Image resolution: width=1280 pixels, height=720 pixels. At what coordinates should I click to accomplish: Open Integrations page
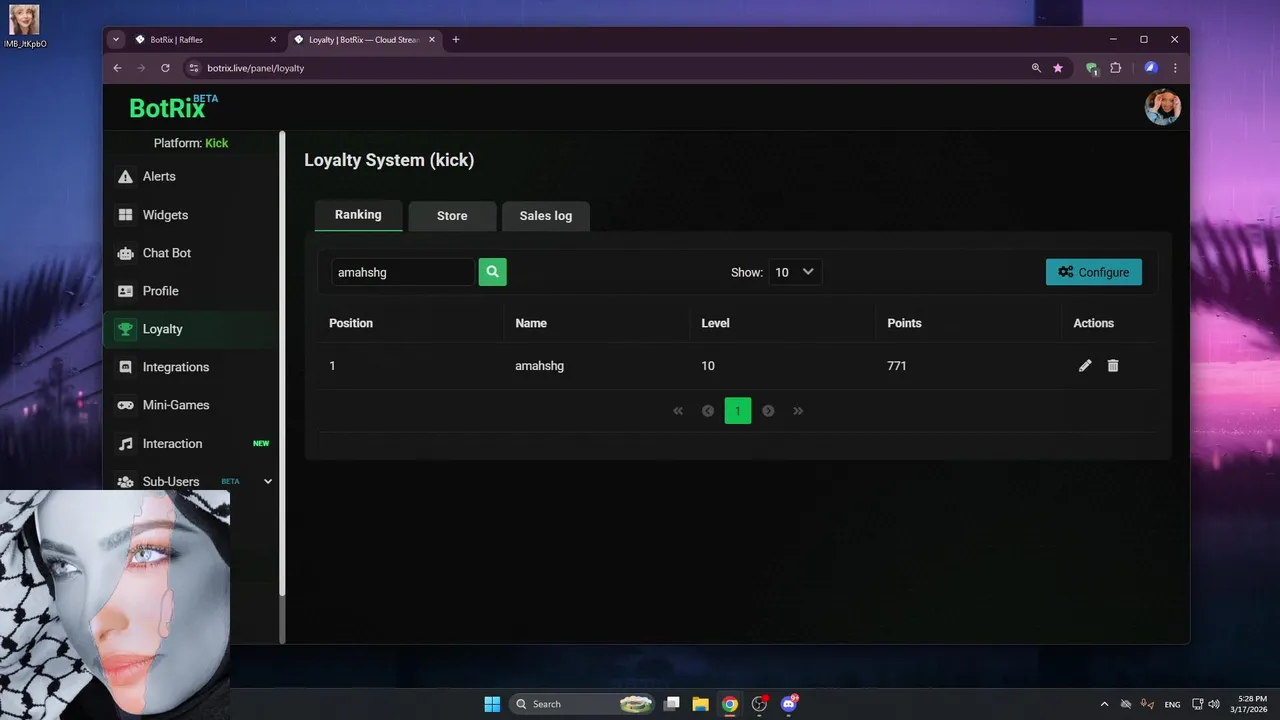(191, 367)
